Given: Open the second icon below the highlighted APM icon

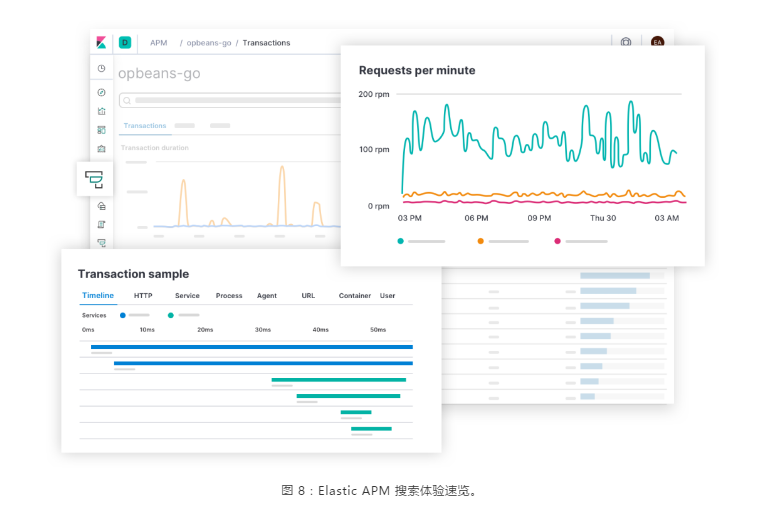Looking at the screenshot, I should coord(101,224).
